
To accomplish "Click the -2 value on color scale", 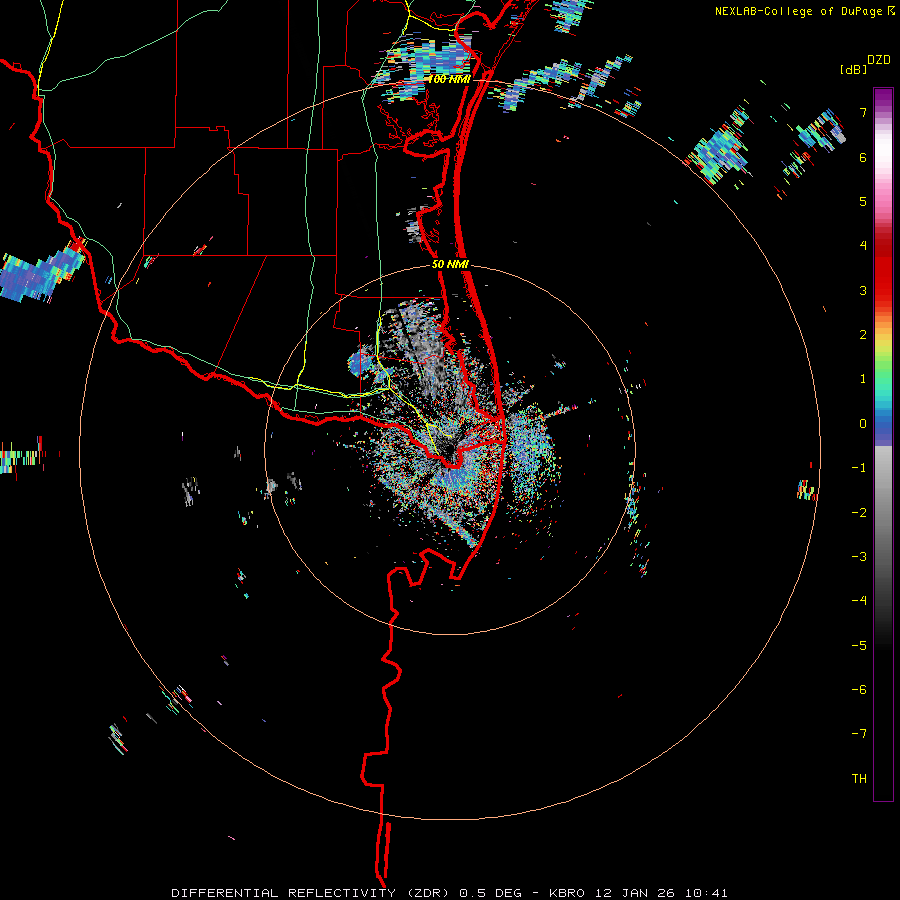I will (859, 513).
